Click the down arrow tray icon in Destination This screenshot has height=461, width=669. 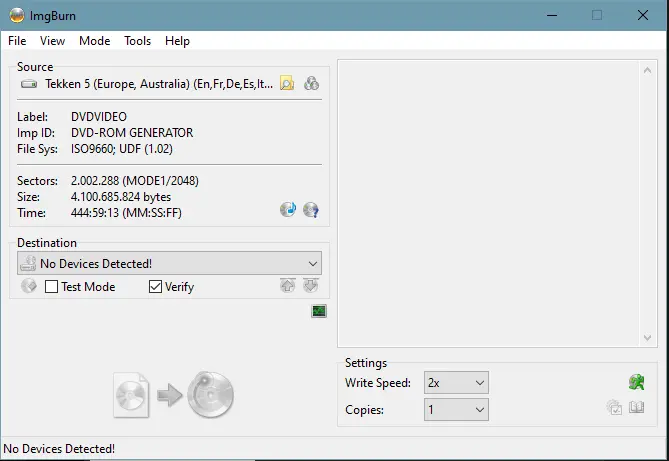point(311,286)
